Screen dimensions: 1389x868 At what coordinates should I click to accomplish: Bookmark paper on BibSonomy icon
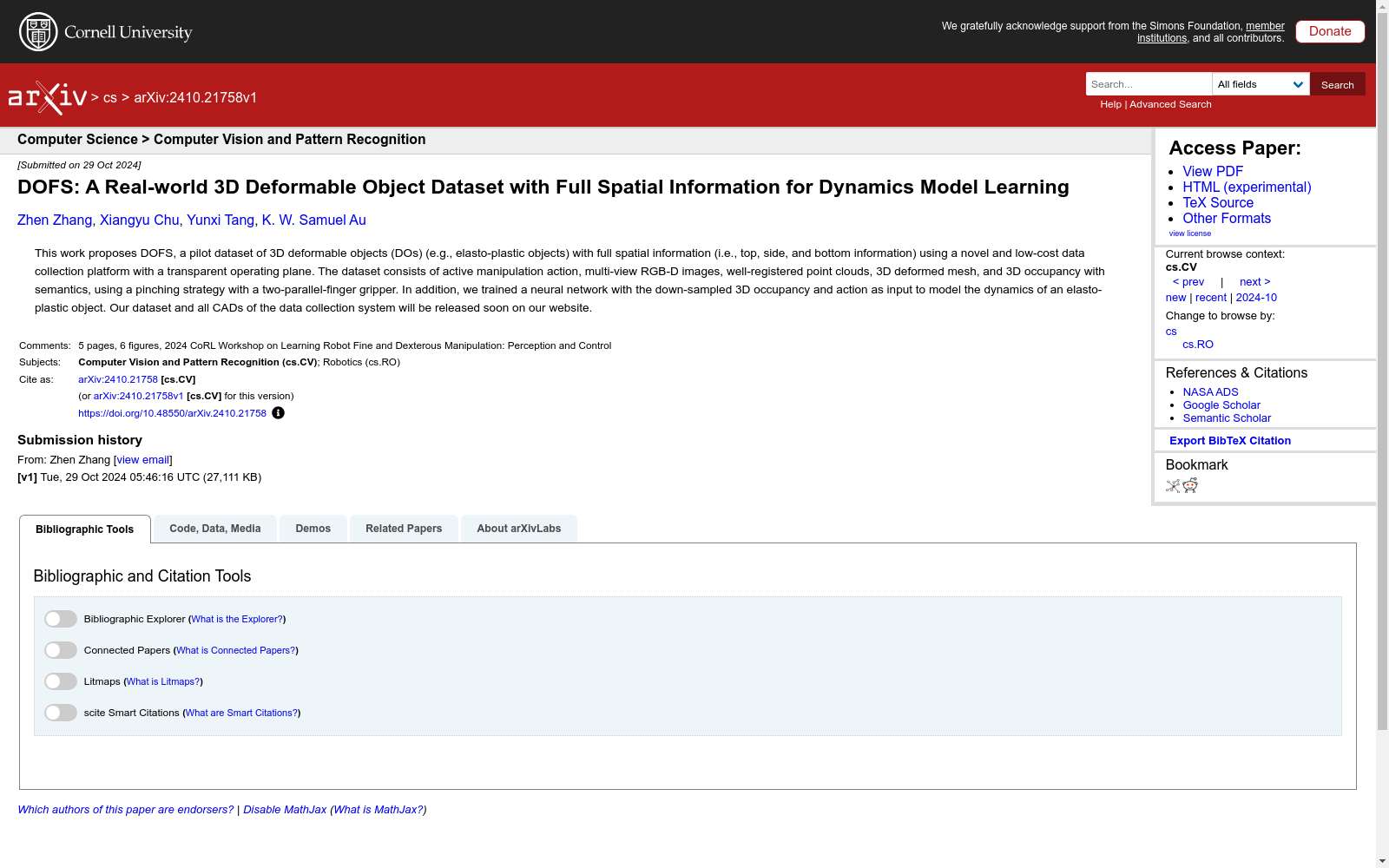1173,486
